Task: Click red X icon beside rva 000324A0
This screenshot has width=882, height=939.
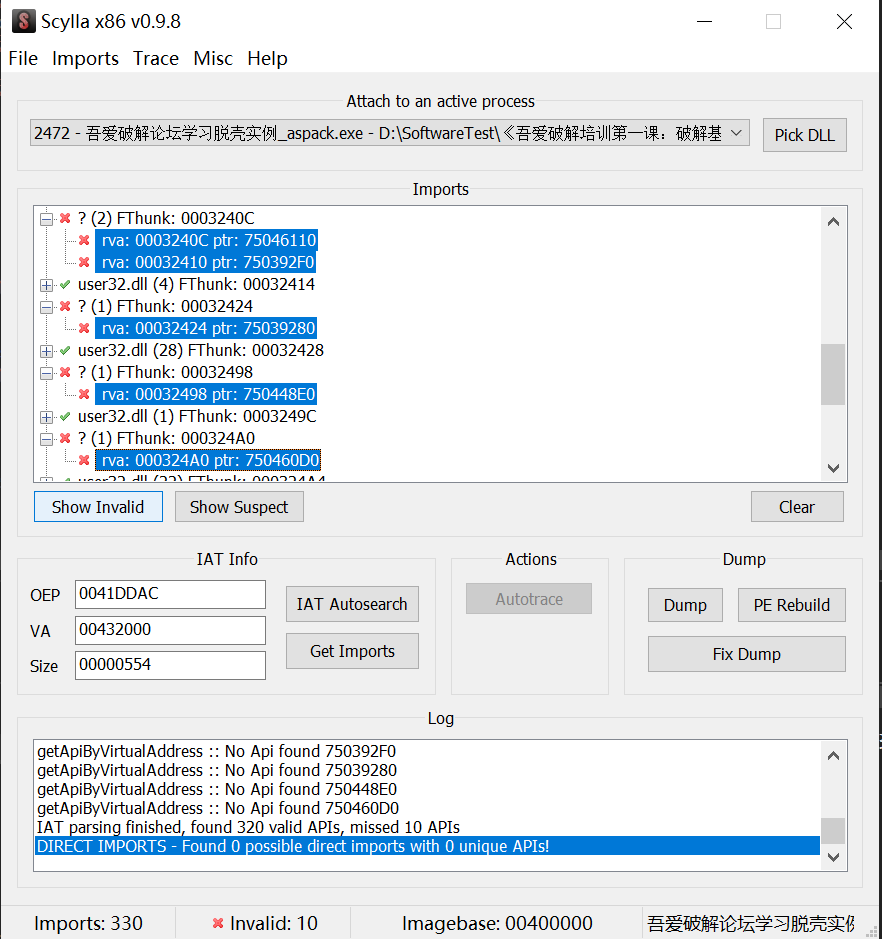Action: point(84,461)
